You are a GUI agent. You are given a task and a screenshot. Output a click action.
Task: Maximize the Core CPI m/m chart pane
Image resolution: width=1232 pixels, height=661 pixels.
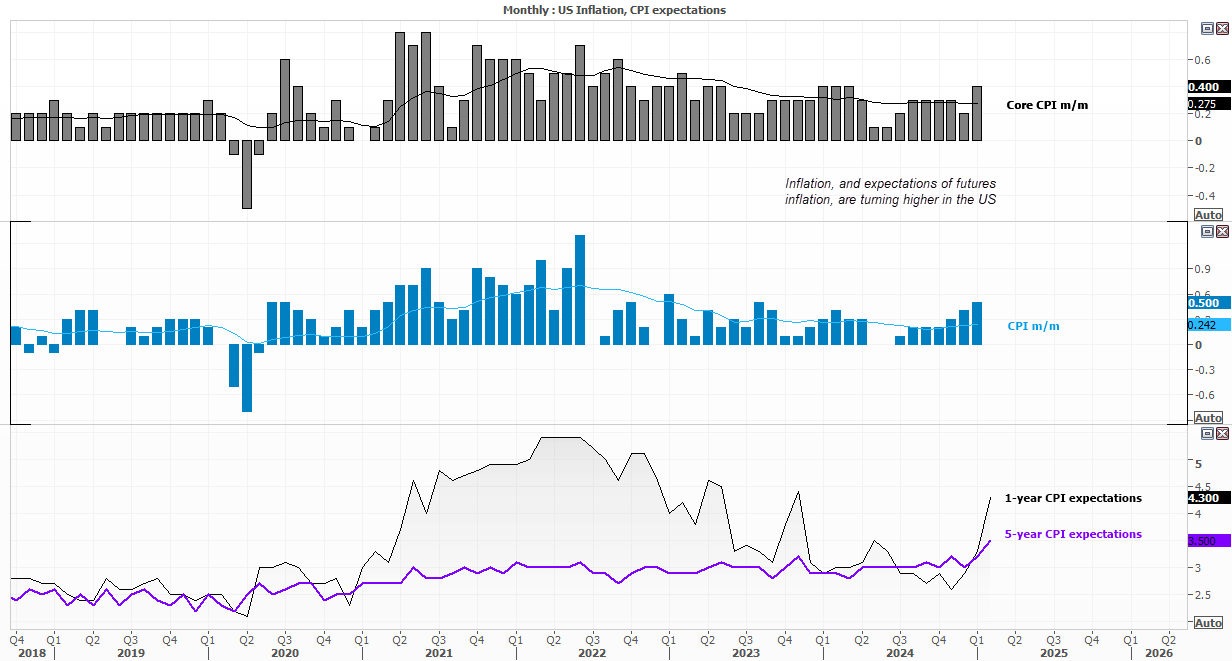pyautogui.click(x=1207, y=29)
